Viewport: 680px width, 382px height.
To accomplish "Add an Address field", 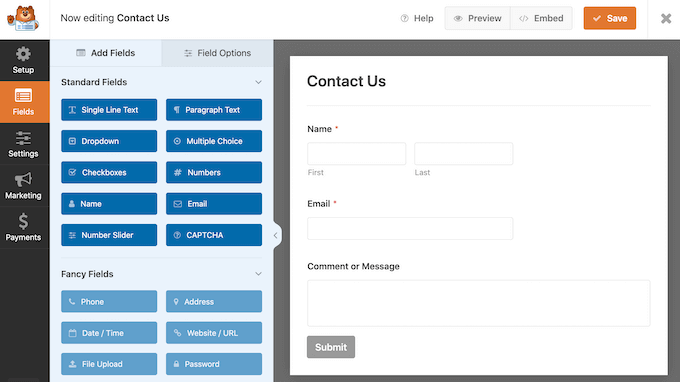I will 214,301.
